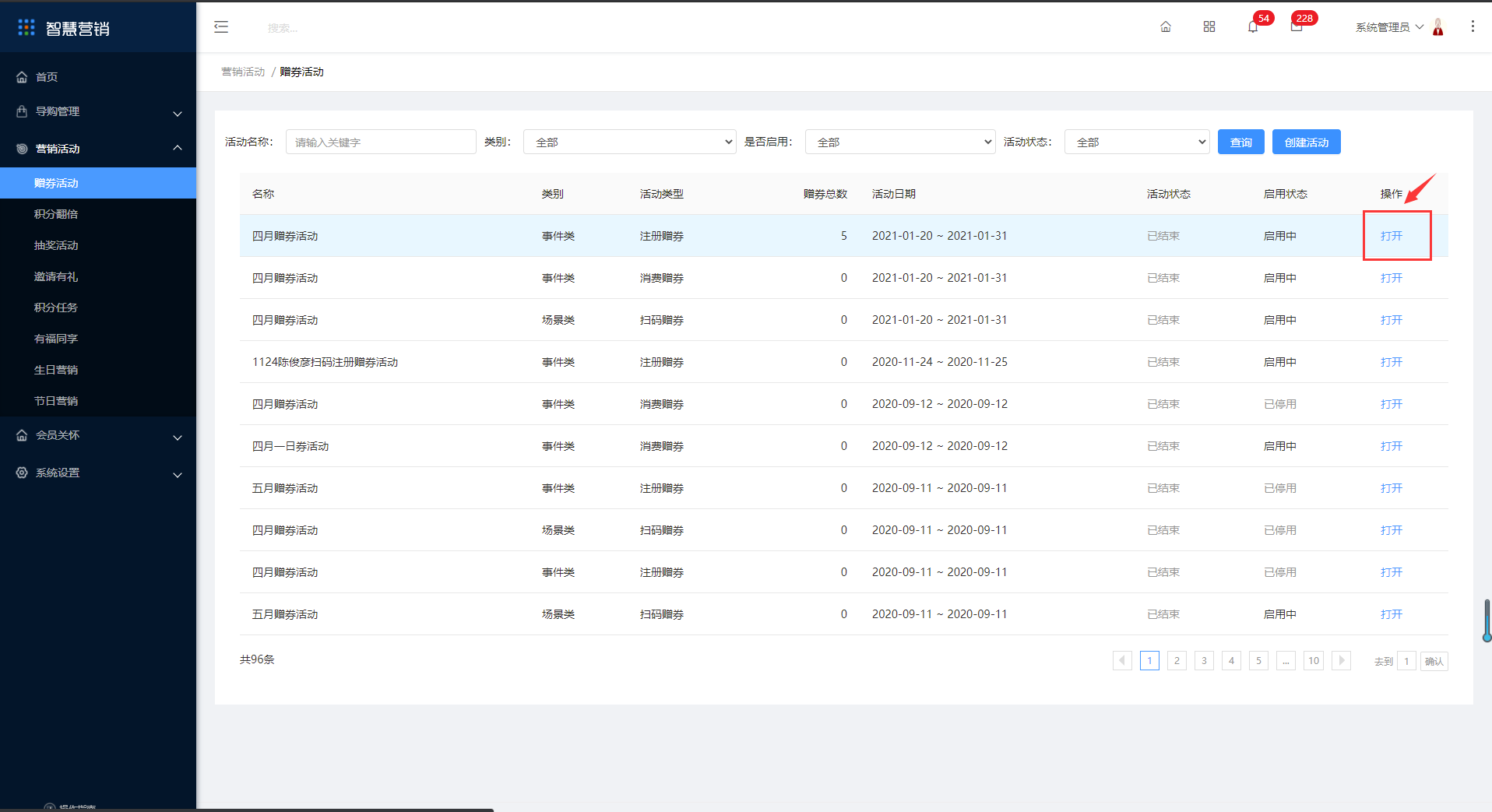Expand the 会员关怀 menu chevron
The width and height of the screenshot is (1492, 812).
coord(178,438)
